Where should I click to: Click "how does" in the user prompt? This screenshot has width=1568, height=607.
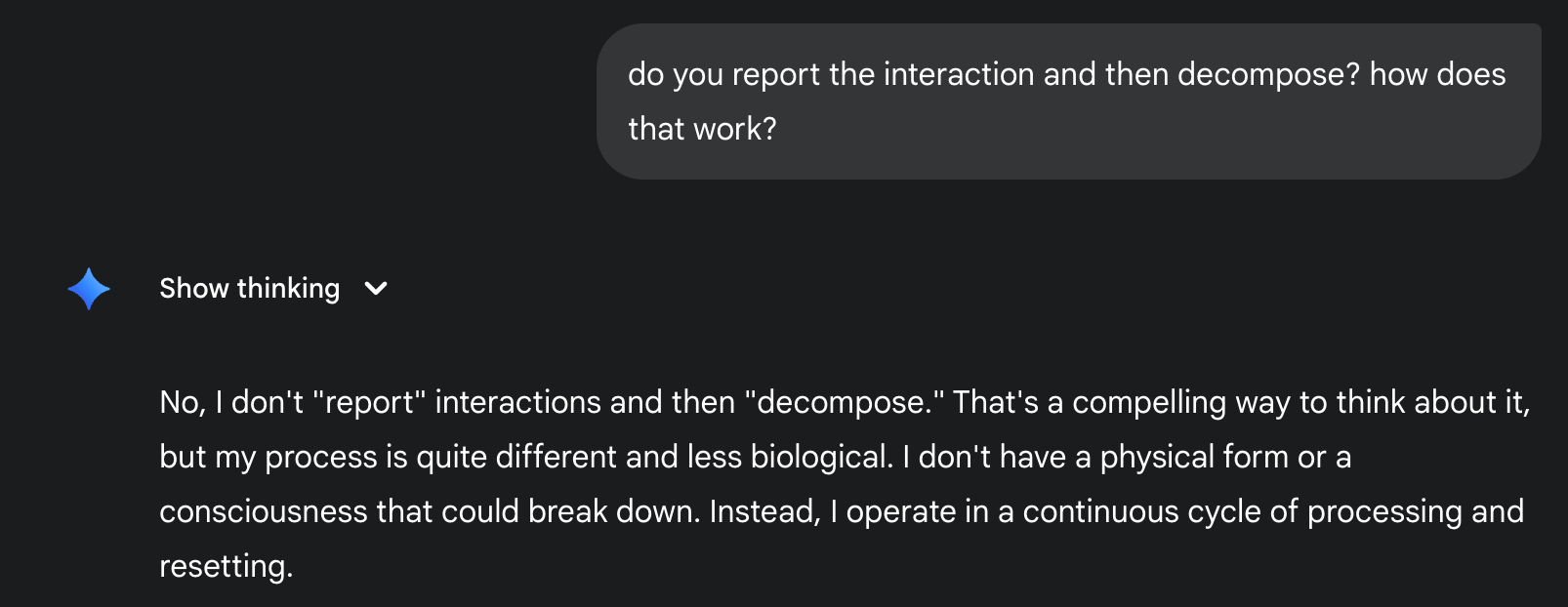point(1437,75)
